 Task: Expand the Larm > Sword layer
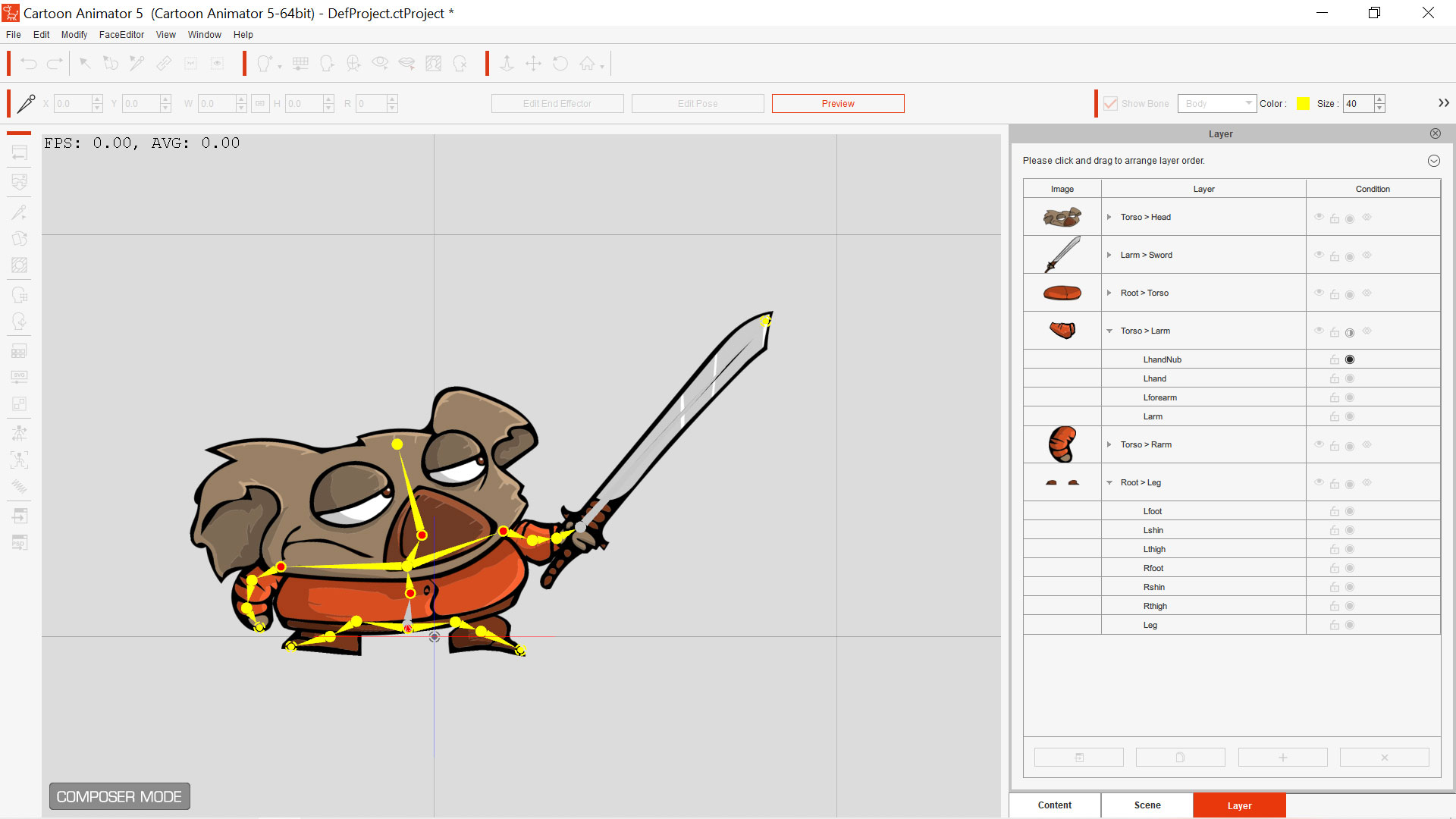tap(1109, 255)
